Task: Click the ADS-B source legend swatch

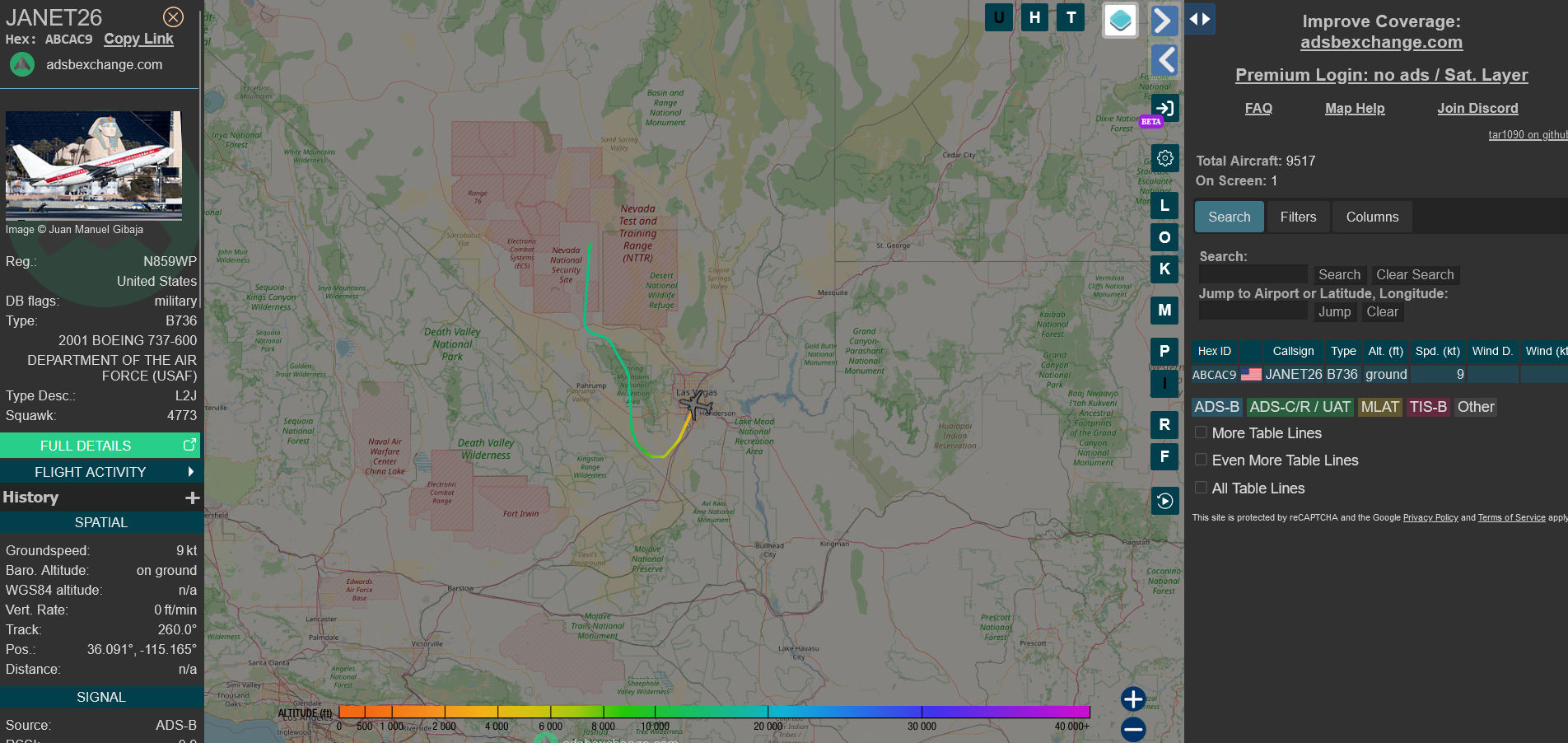Action: click(x=1216, y=407)
